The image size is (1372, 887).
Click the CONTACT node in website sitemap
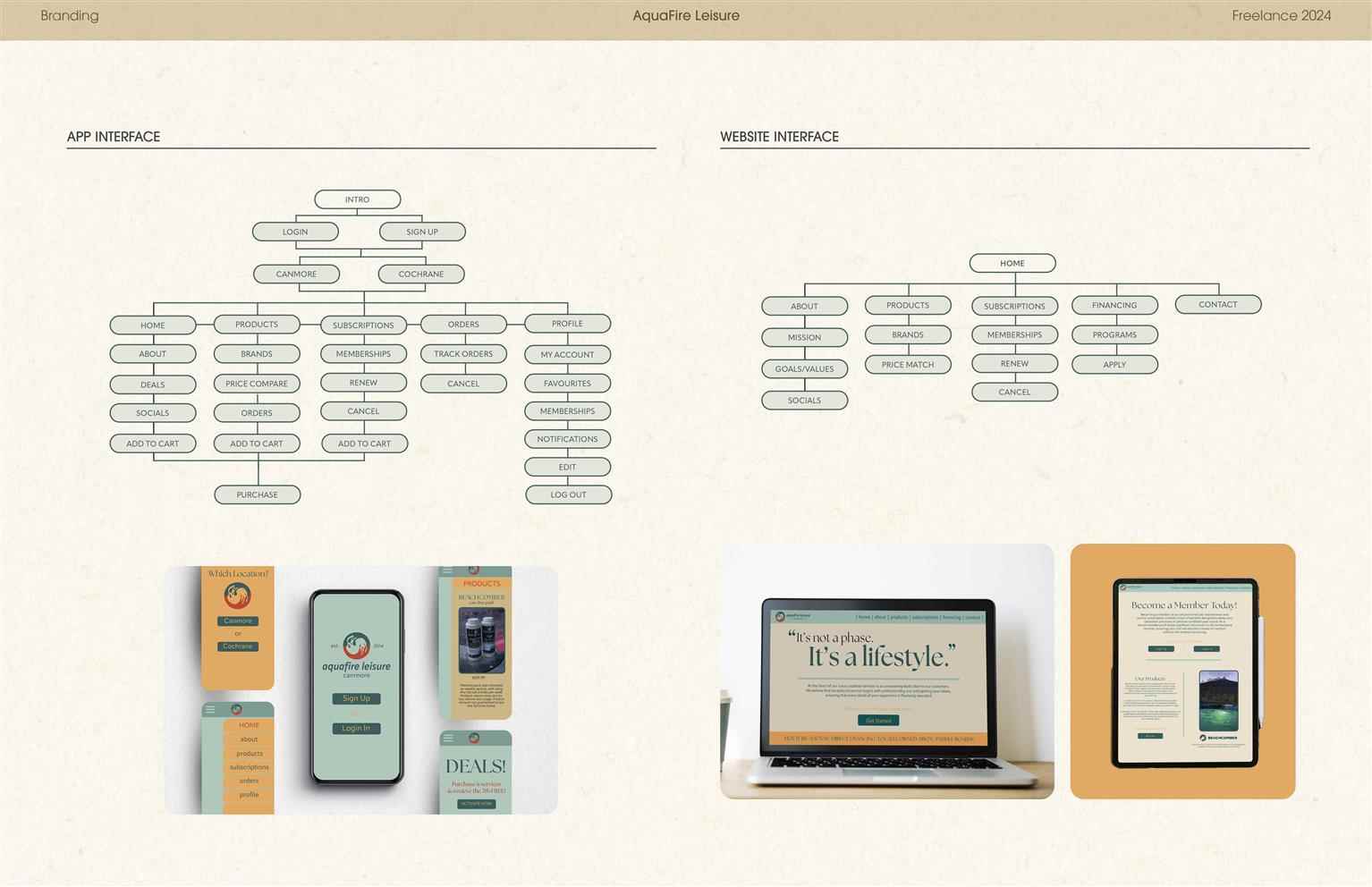[1218, 304]
